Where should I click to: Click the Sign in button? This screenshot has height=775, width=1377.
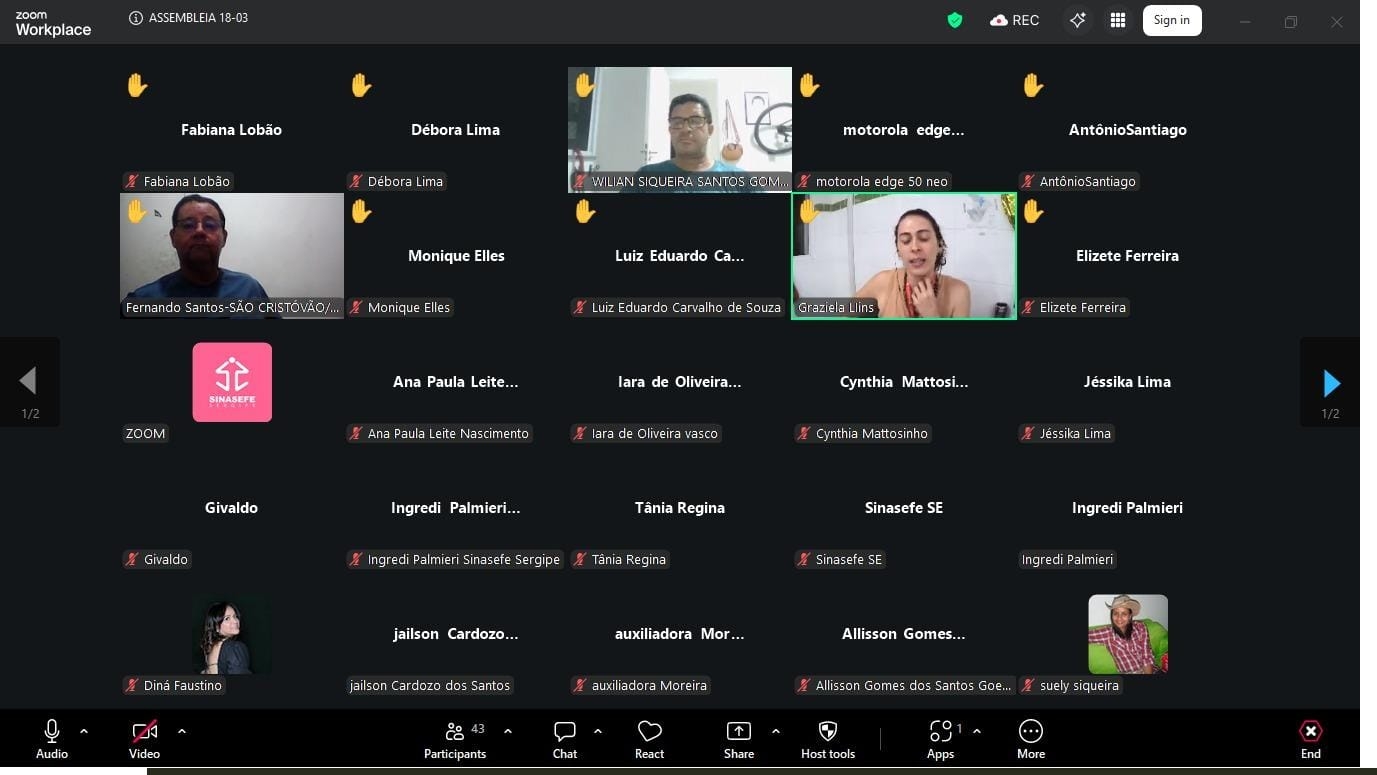1171,20
